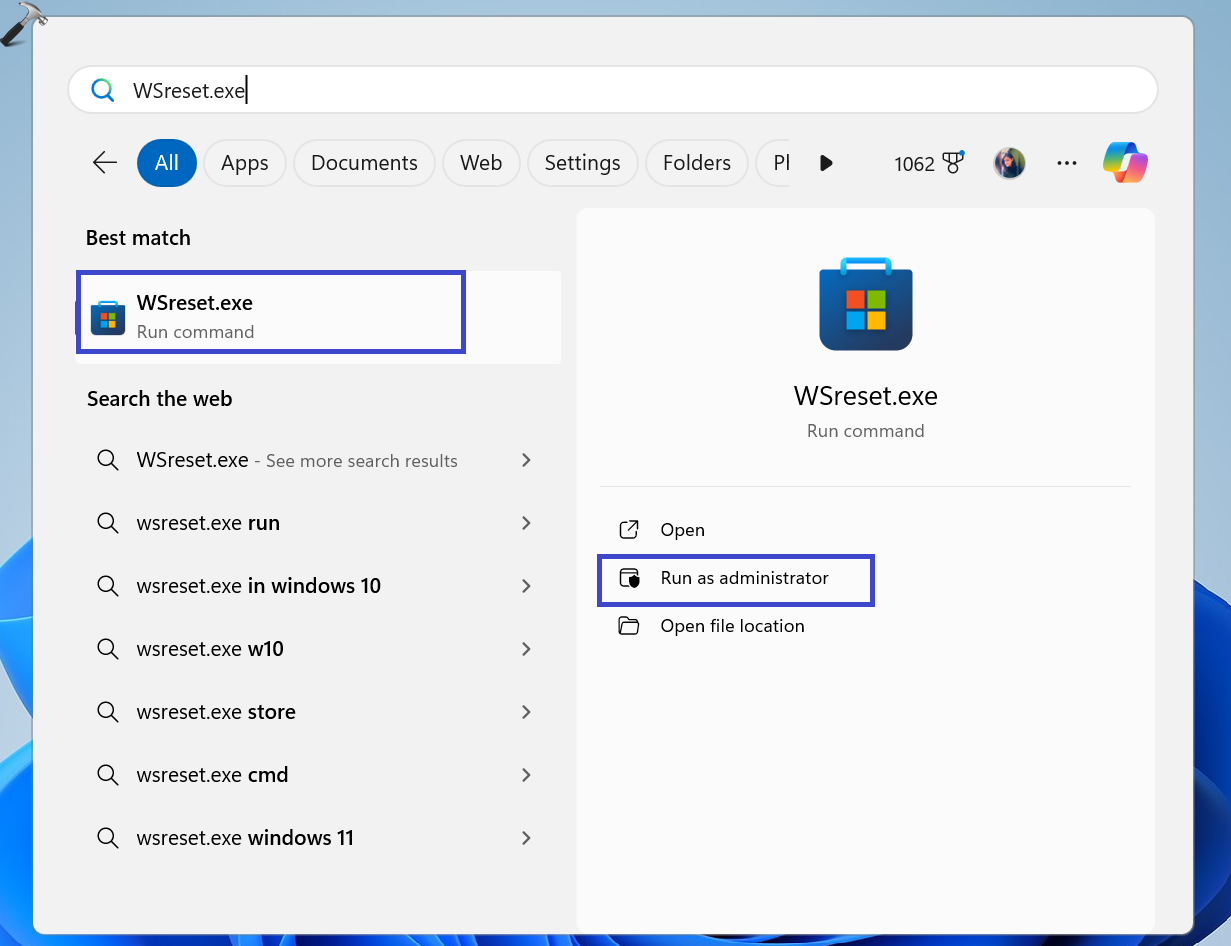Switch to the Settings filter tab
Viewport: 1231px width, 946px height.
(x=582, y=163)
